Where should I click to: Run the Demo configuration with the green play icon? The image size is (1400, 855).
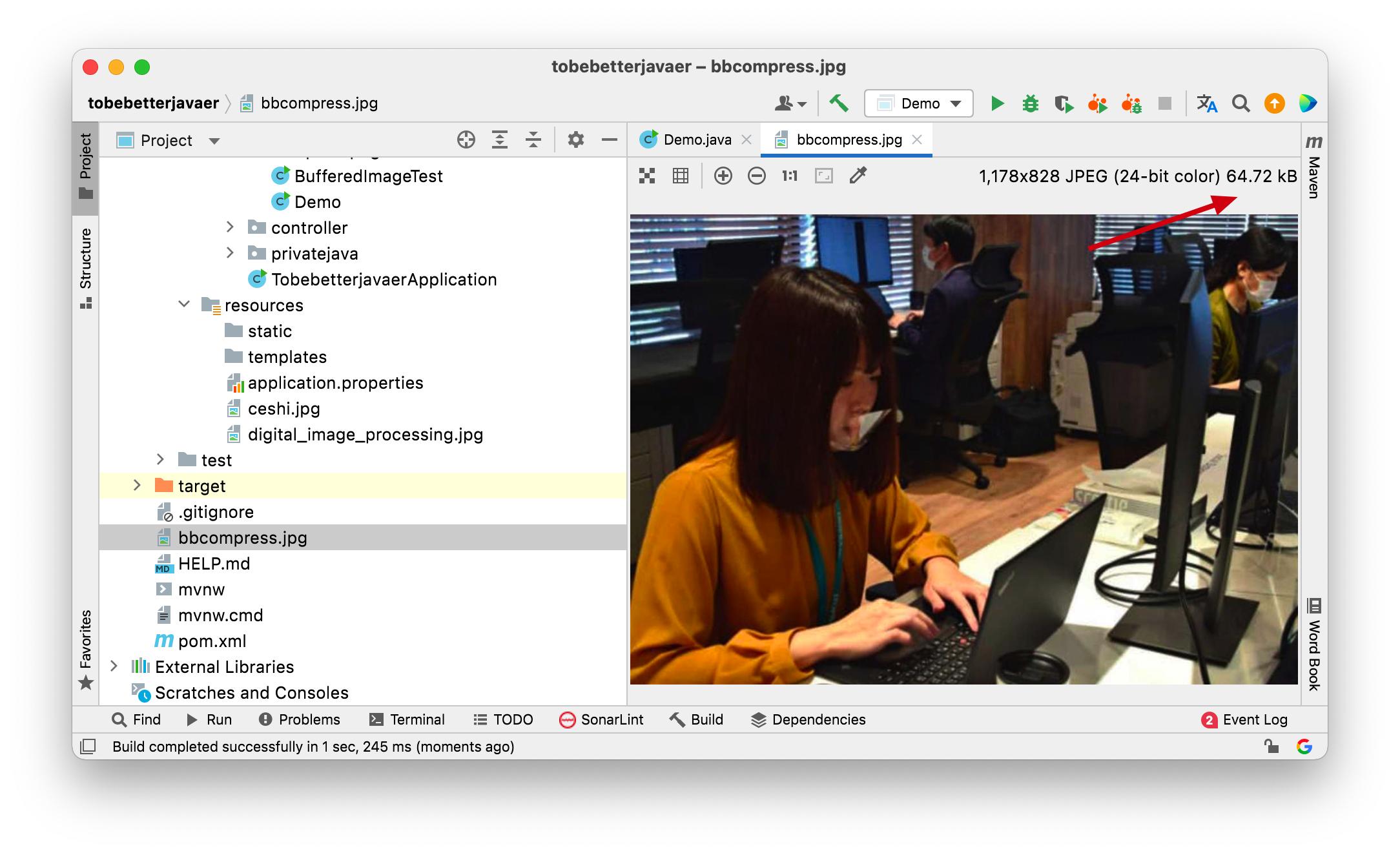(997, 103)
